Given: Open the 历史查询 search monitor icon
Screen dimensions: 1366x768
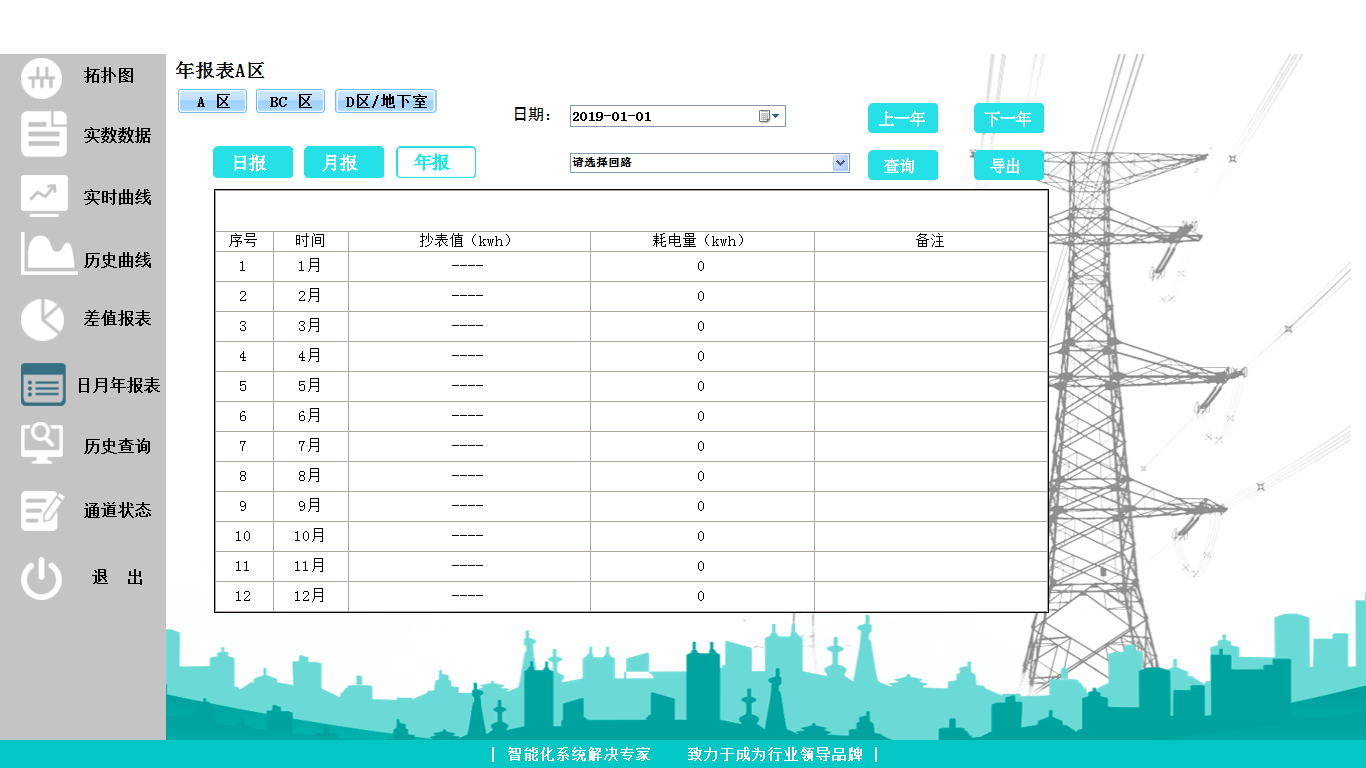Looking at the screenshot, I should pyautogui.click(x=43, y=443).
